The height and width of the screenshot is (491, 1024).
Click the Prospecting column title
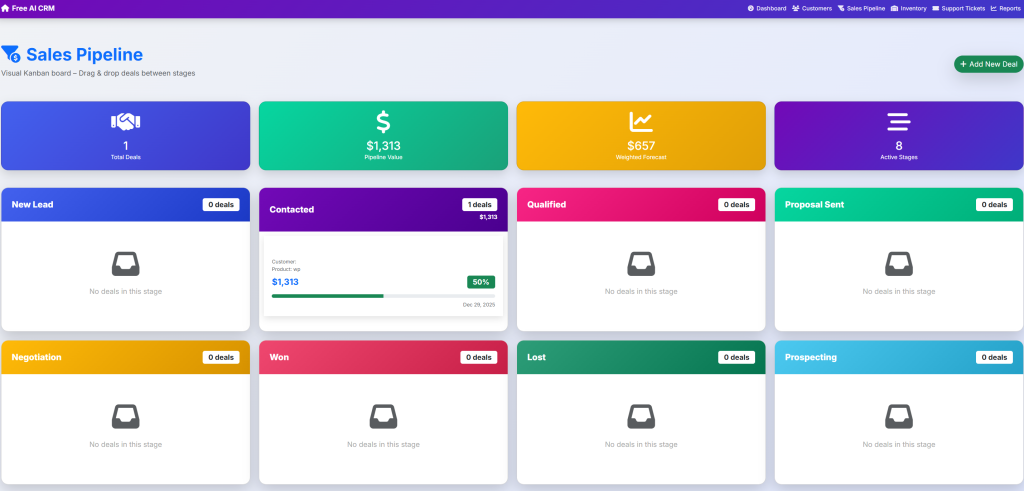point(810,357)
